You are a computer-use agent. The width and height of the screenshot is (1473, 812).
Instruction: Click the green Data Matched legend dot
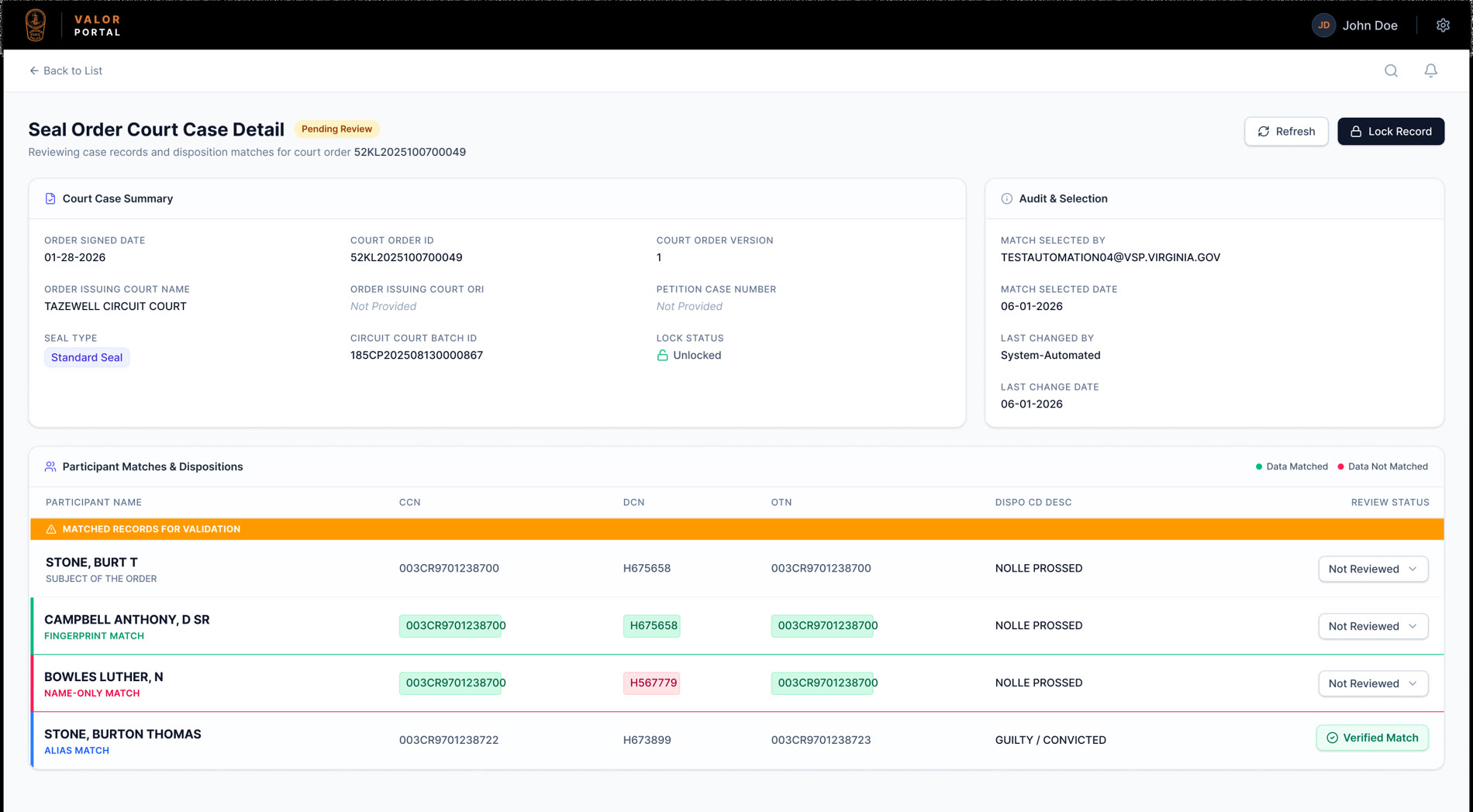pyautogui.click(x=1258, y=466)
